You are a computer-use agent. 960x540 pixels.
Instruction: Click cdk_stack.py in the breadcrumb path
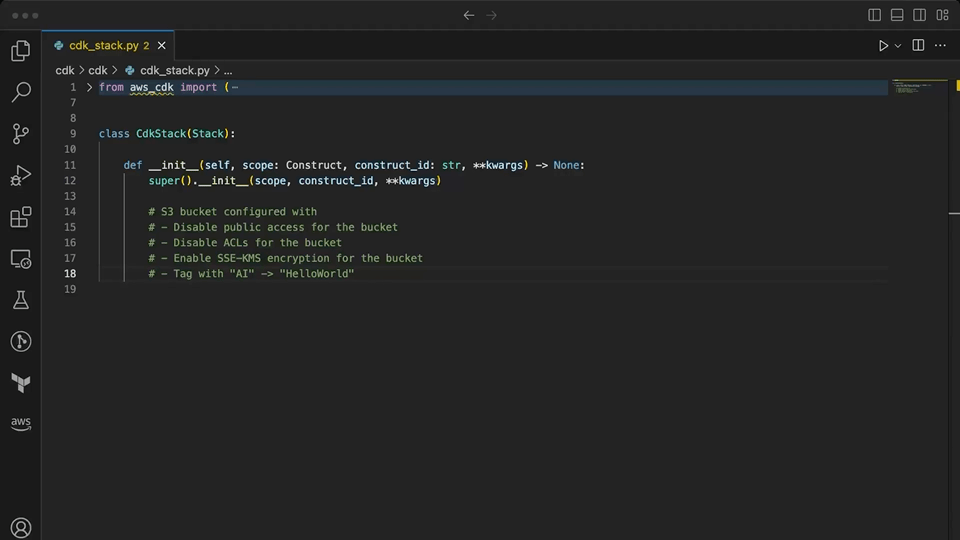coord(174,70)
